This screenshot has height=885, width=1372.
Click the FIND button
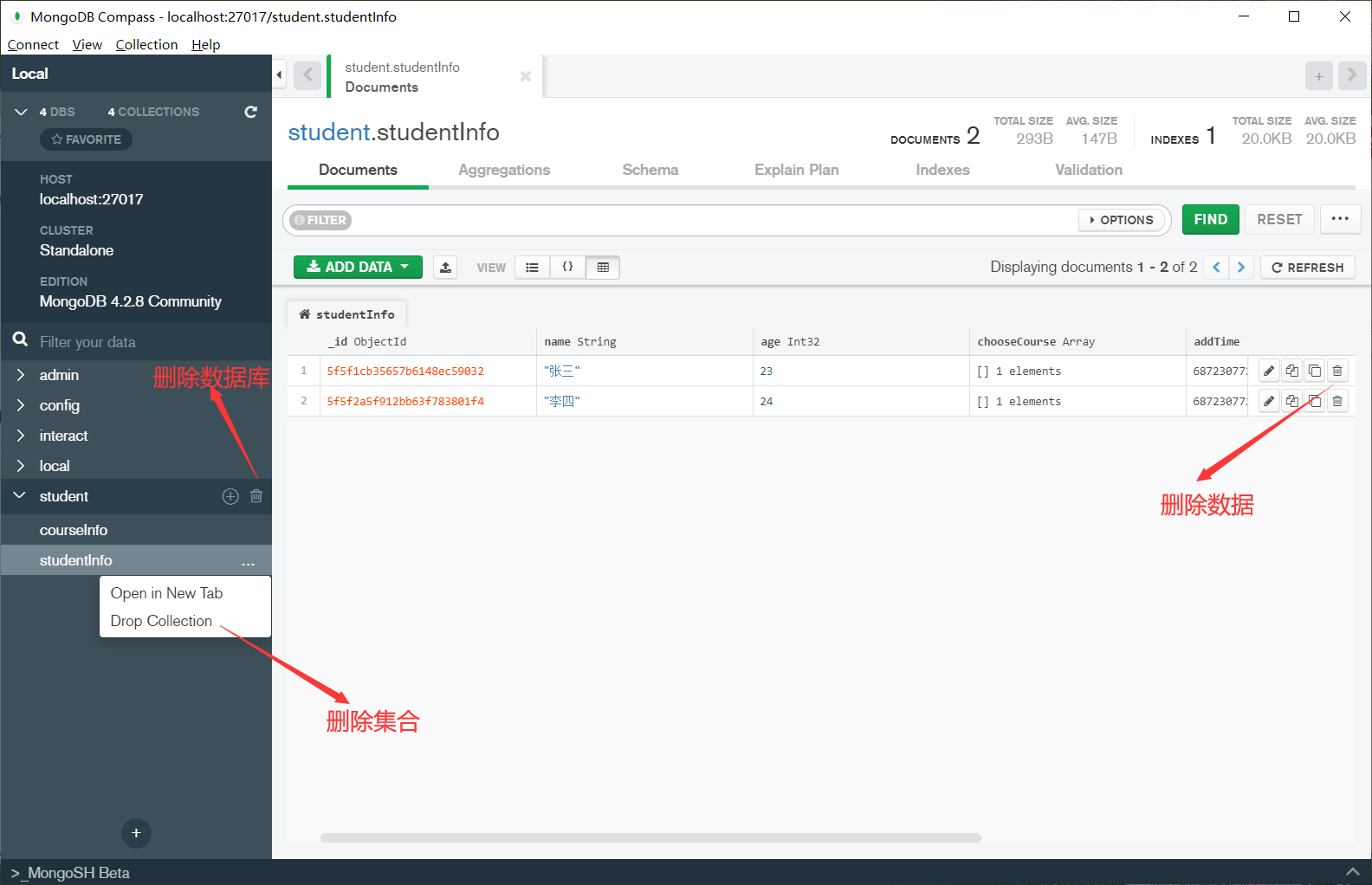pos(1210,219)
